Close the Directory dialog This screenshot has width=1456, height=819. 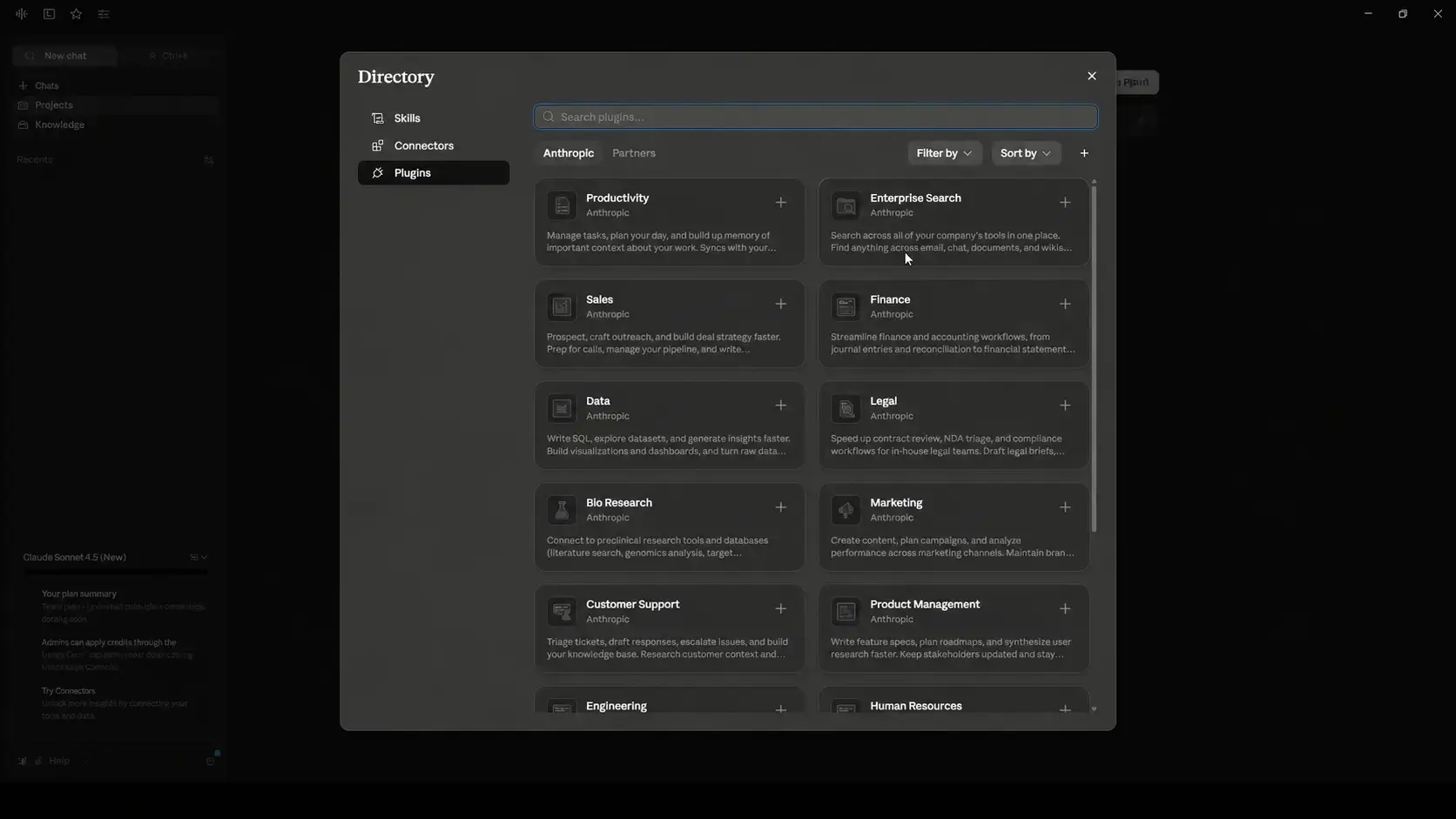pyautogui.click(x=1091, y=77)
